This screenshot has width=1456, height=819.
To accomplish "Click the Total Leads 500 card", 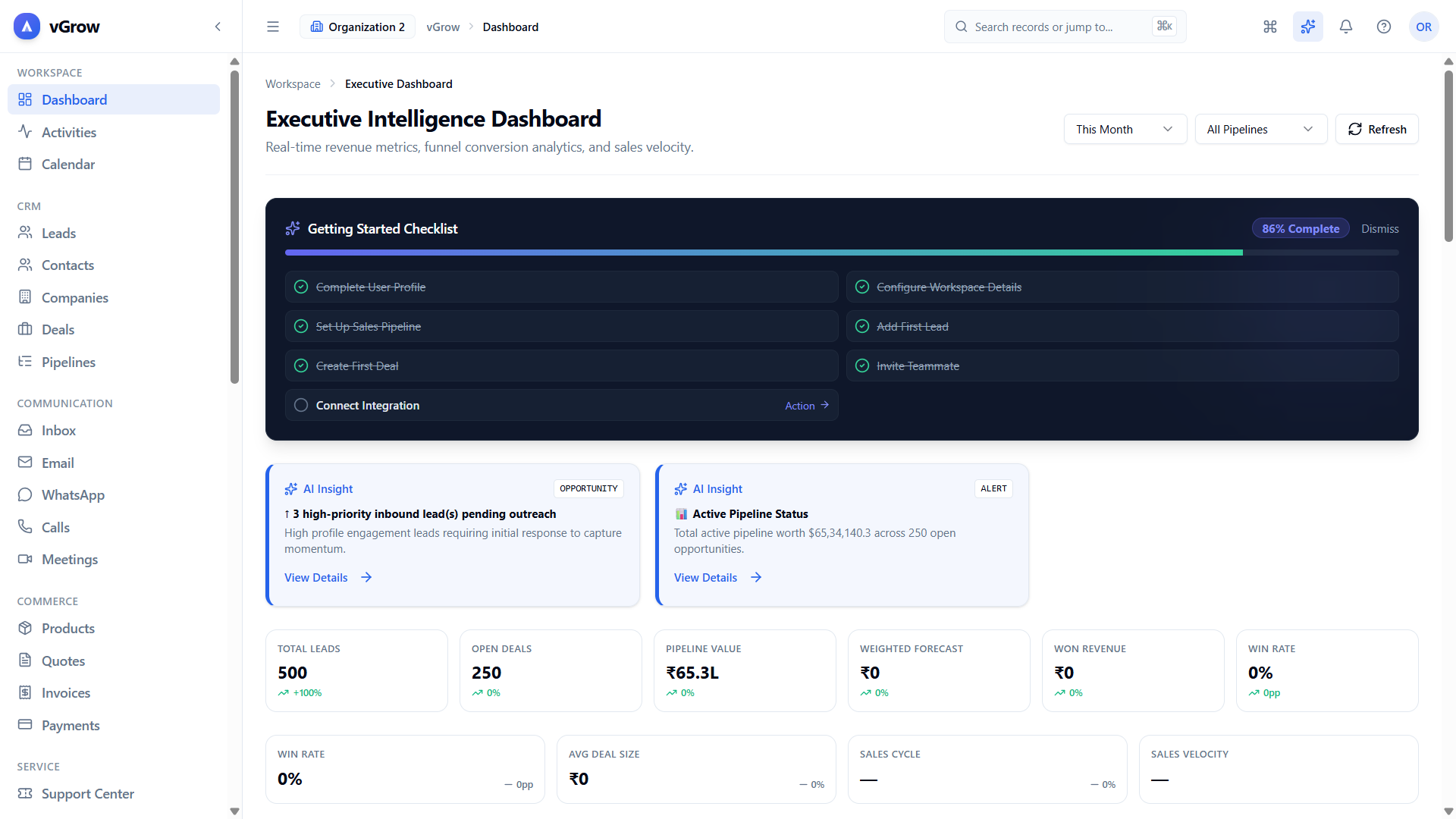I will (356, 670).
